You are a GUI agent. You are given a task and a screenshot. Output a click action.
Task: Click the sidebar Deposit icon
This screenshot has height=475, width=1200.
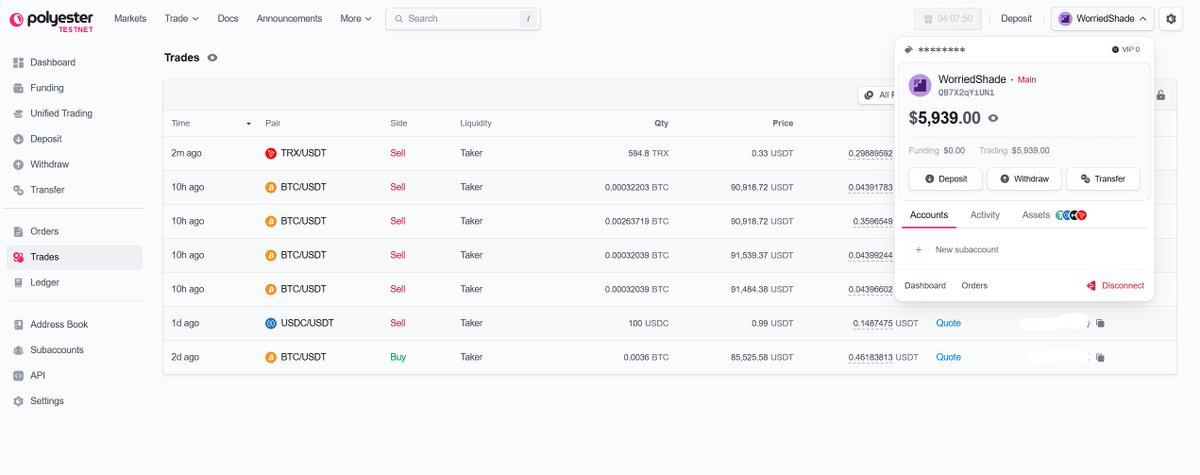coord(18,139)
